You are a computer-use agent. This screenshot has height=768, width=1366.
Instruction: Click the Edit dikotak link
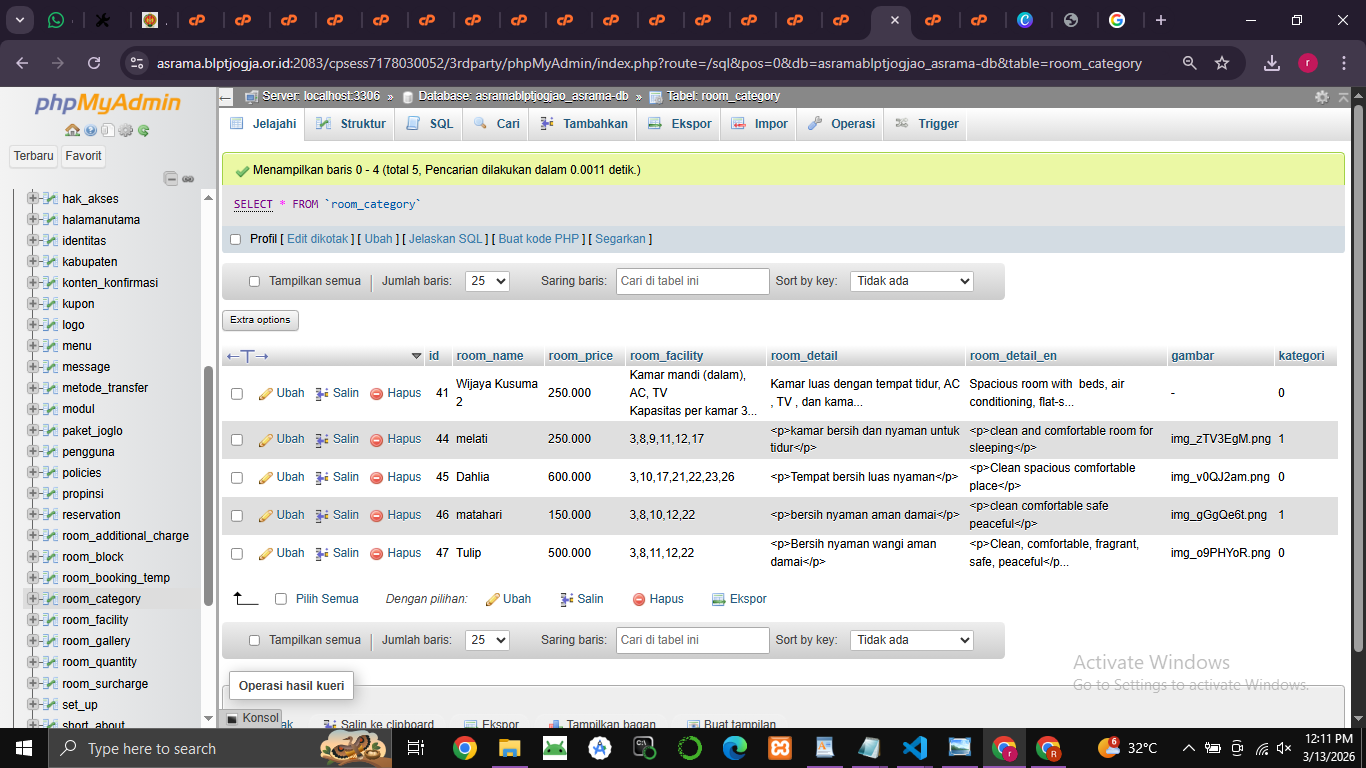pyautogui.click(x=317, y=239)
